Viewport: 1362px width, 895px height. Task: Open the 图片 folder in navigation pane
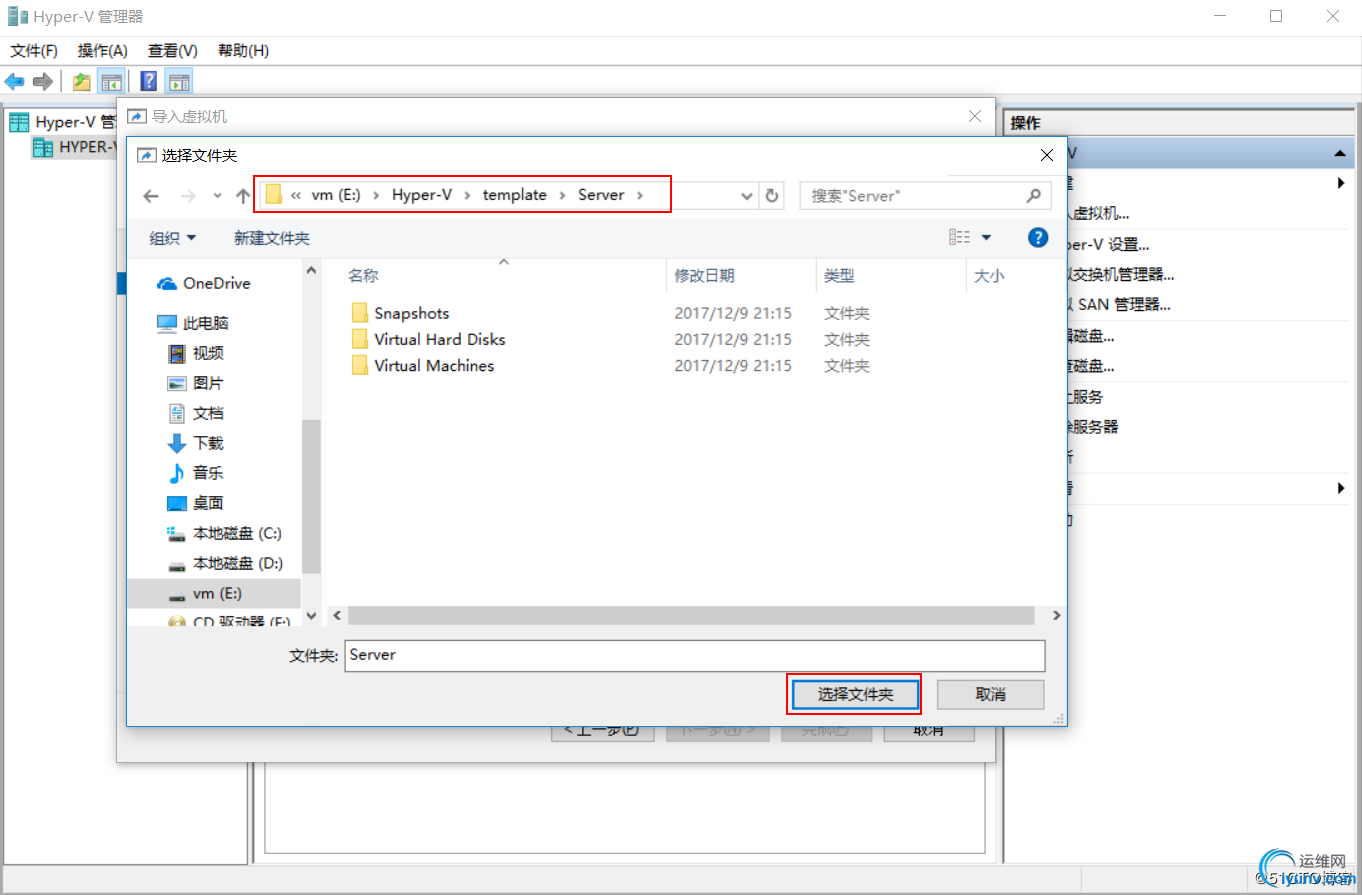[195, 383]
